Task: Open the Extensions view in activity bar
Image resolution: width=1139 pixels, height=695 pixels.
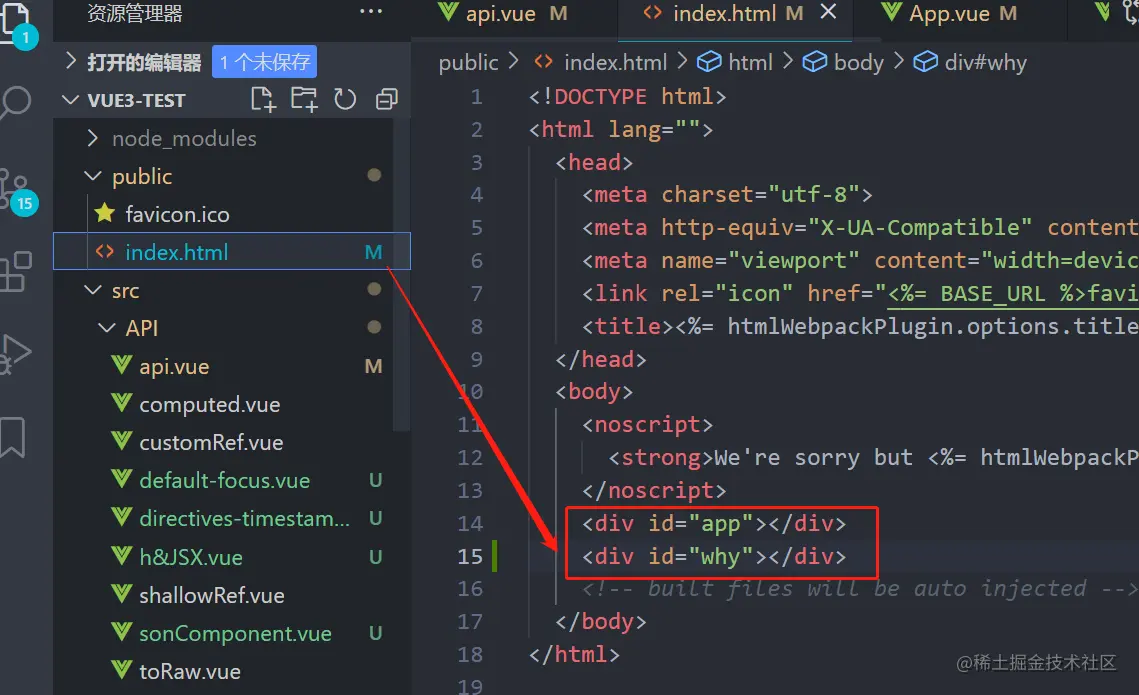Action: click(16, 272)
